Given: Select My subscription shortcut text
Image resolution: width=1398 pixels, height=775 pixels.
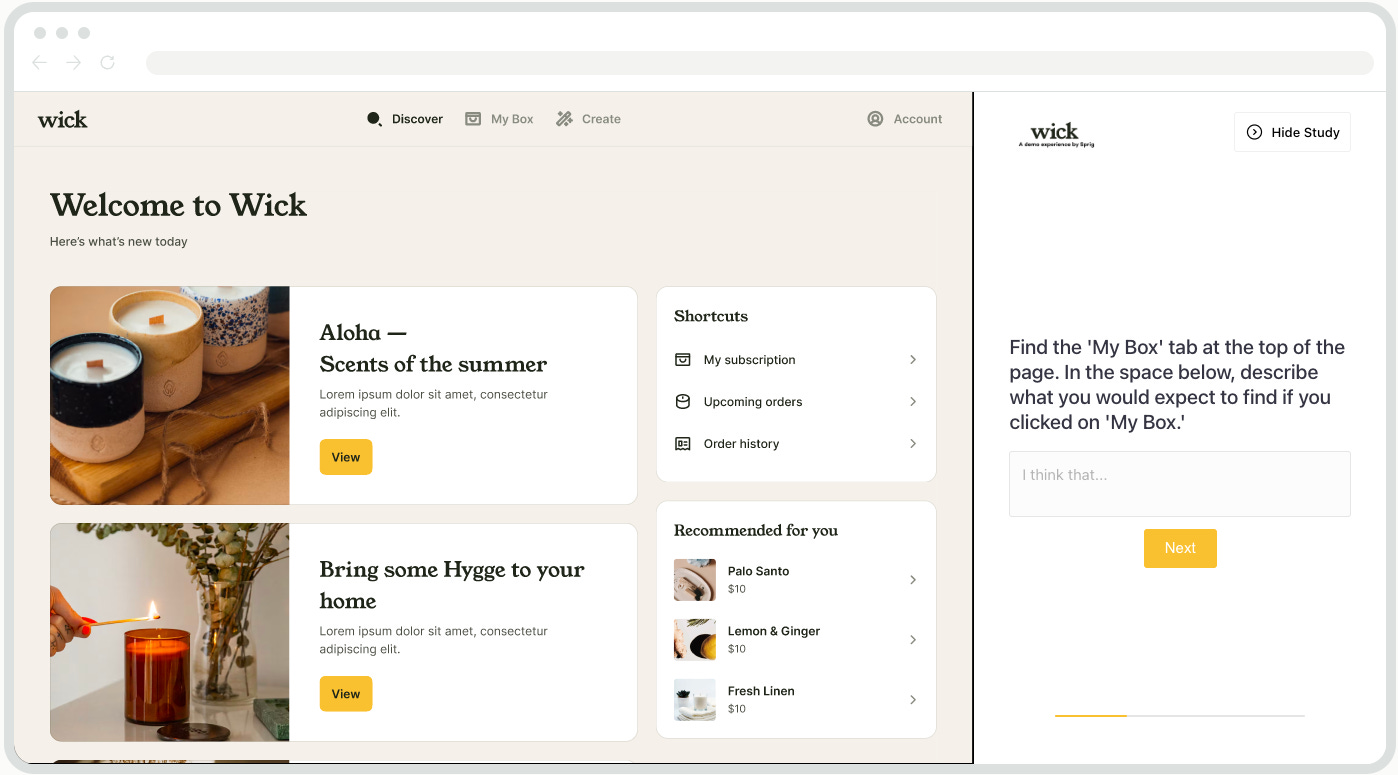Looking at the screenshot, I should coord(750,360).
